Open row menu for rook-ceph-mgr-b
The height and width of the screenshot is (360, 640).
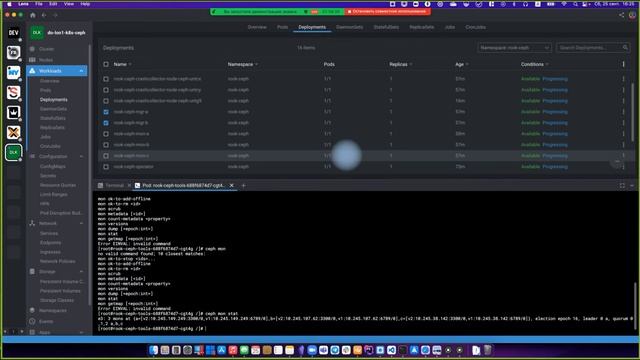click(x=623, y=123)
